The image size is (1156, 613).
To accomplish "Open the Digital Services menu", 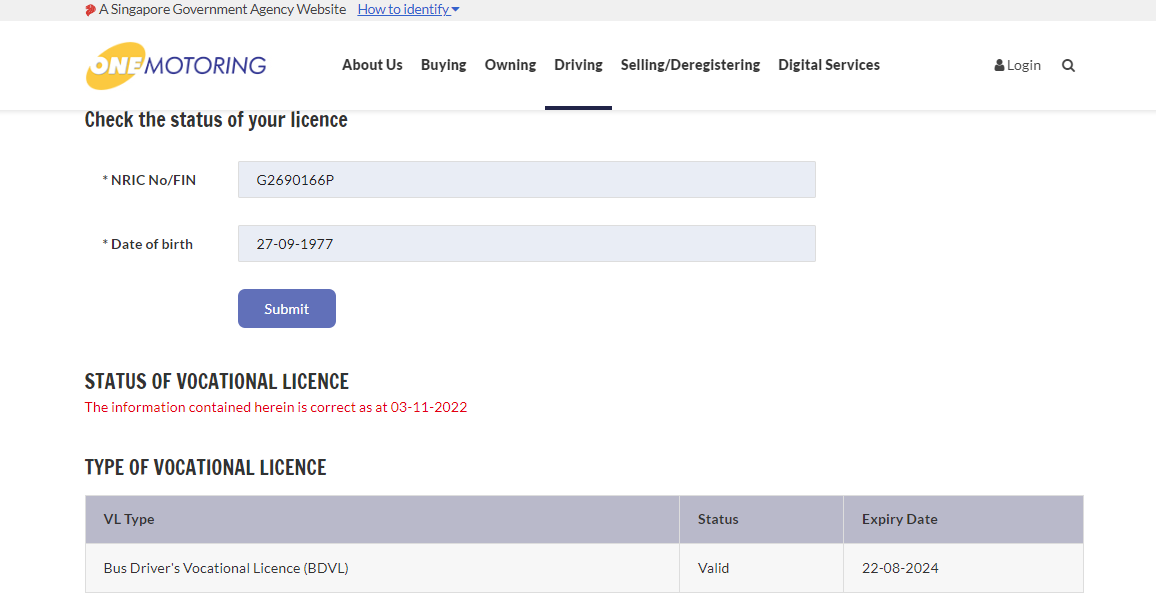I will pyautogui.click(x=829, y=65).
